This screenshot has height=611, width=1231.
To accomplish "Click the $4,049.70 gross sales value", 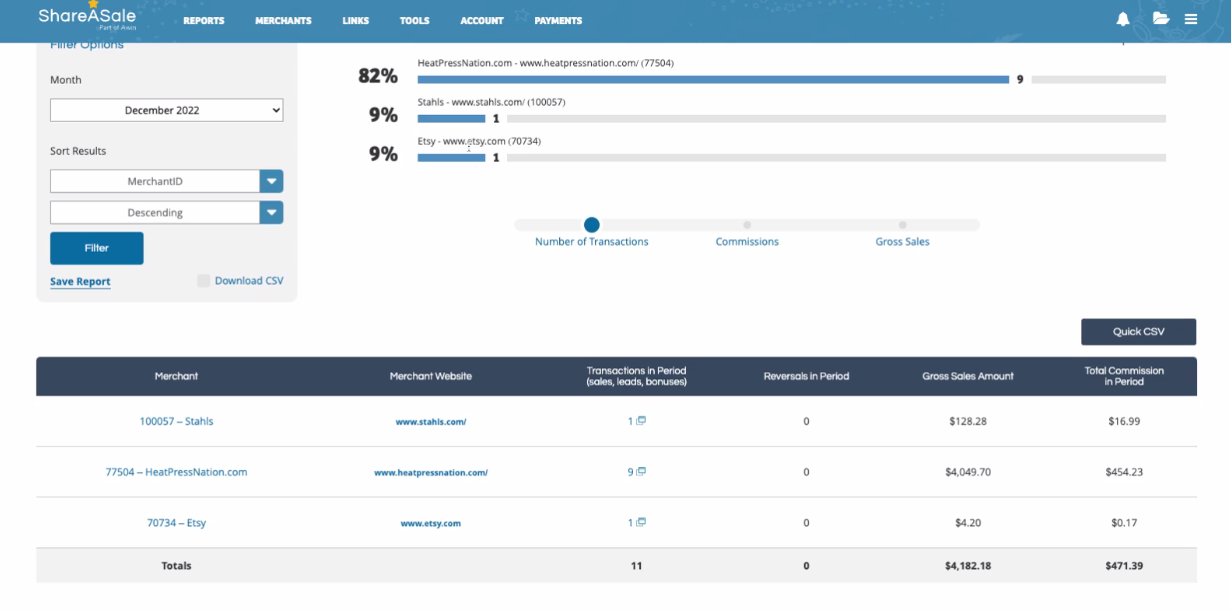I will click(x=968, y=472).
